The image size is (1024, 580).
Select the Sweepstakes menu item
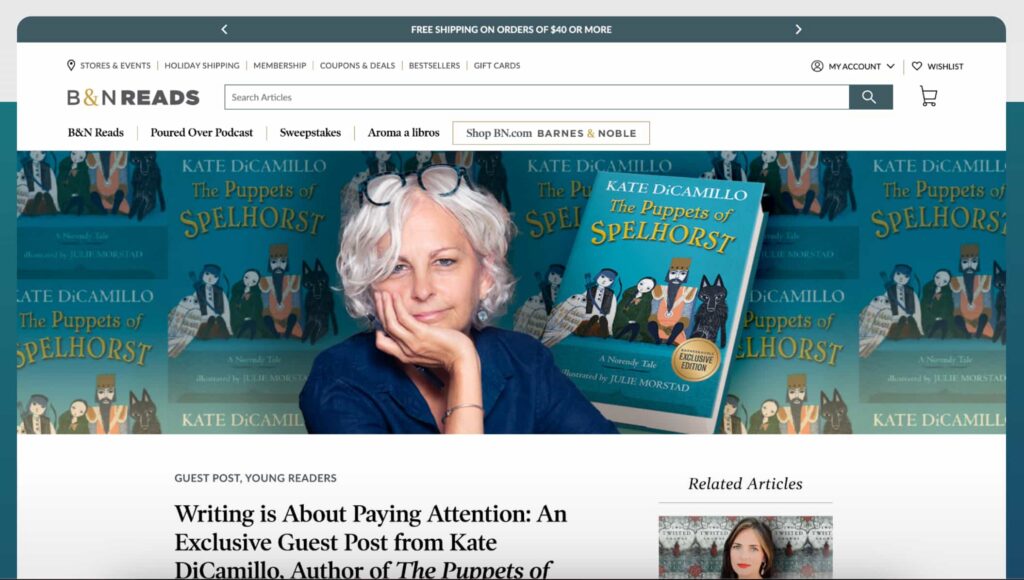[310, 133]
